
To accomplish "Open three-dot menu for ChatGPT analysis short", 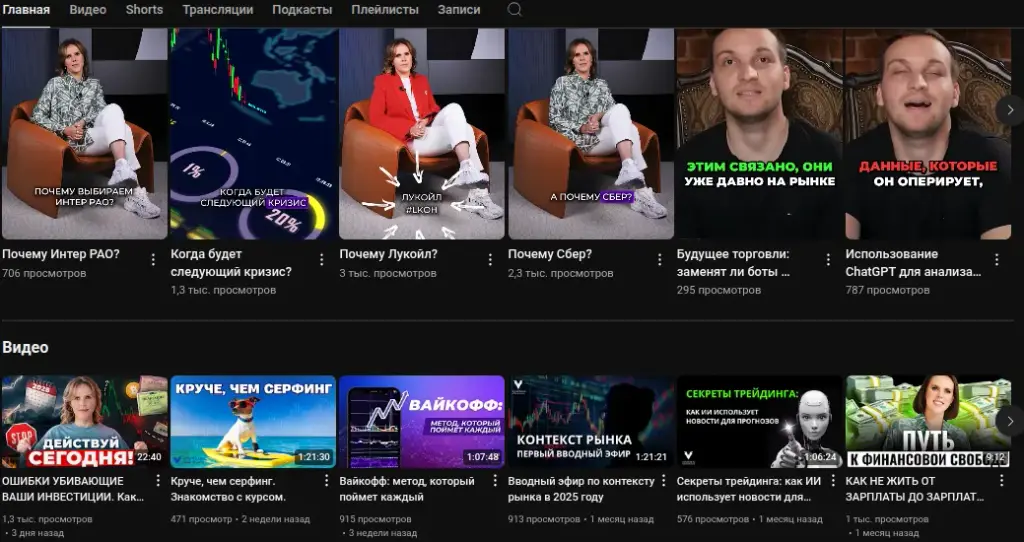I will (997, 260).
